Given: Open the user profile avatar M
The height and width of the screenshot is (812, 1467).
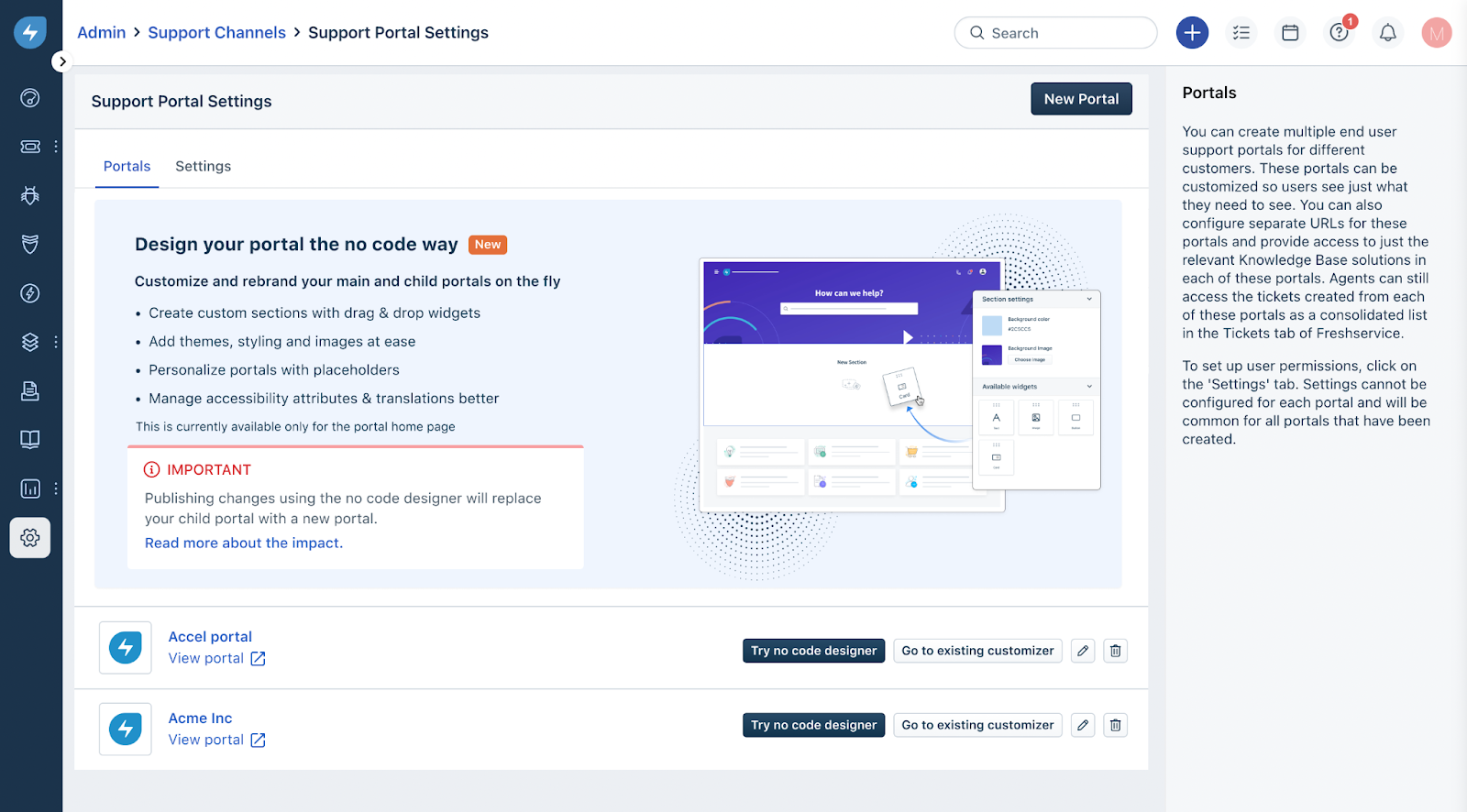Looking at the screenshot, I should (x=1437, y=33).
